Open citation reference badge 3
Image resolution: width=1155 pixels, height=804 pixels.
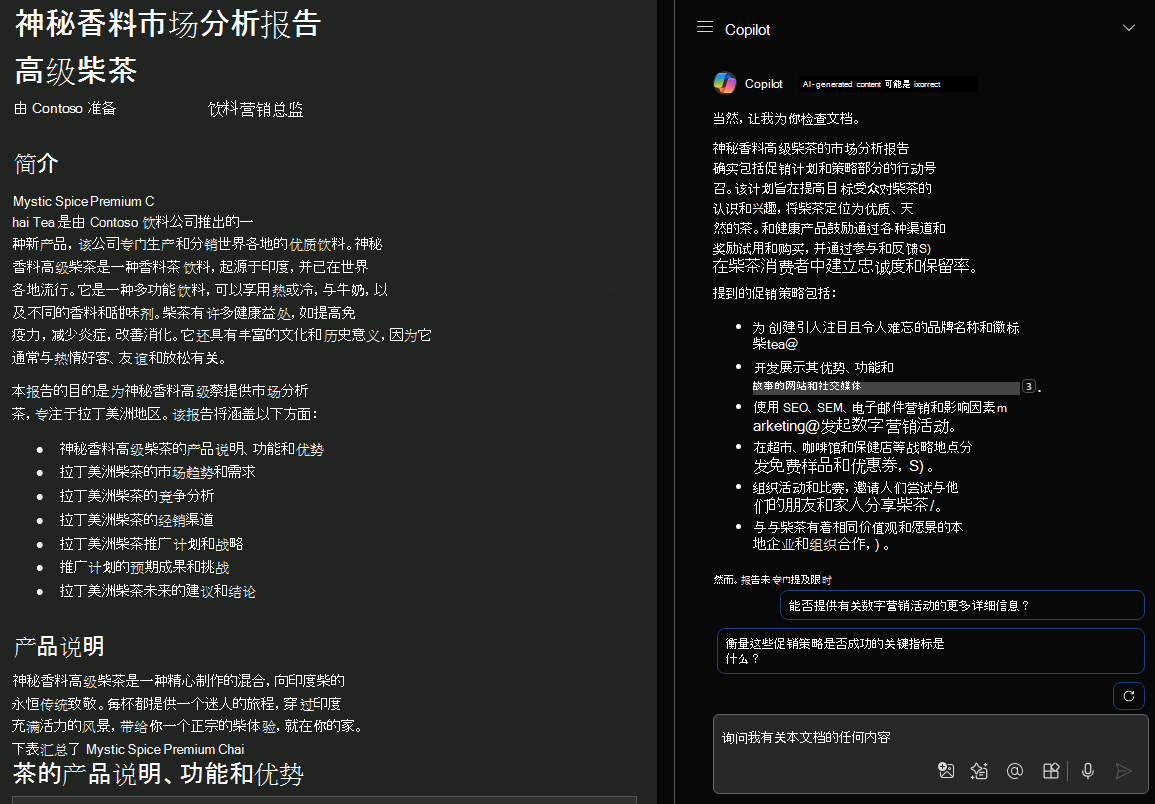point(1029,386)
